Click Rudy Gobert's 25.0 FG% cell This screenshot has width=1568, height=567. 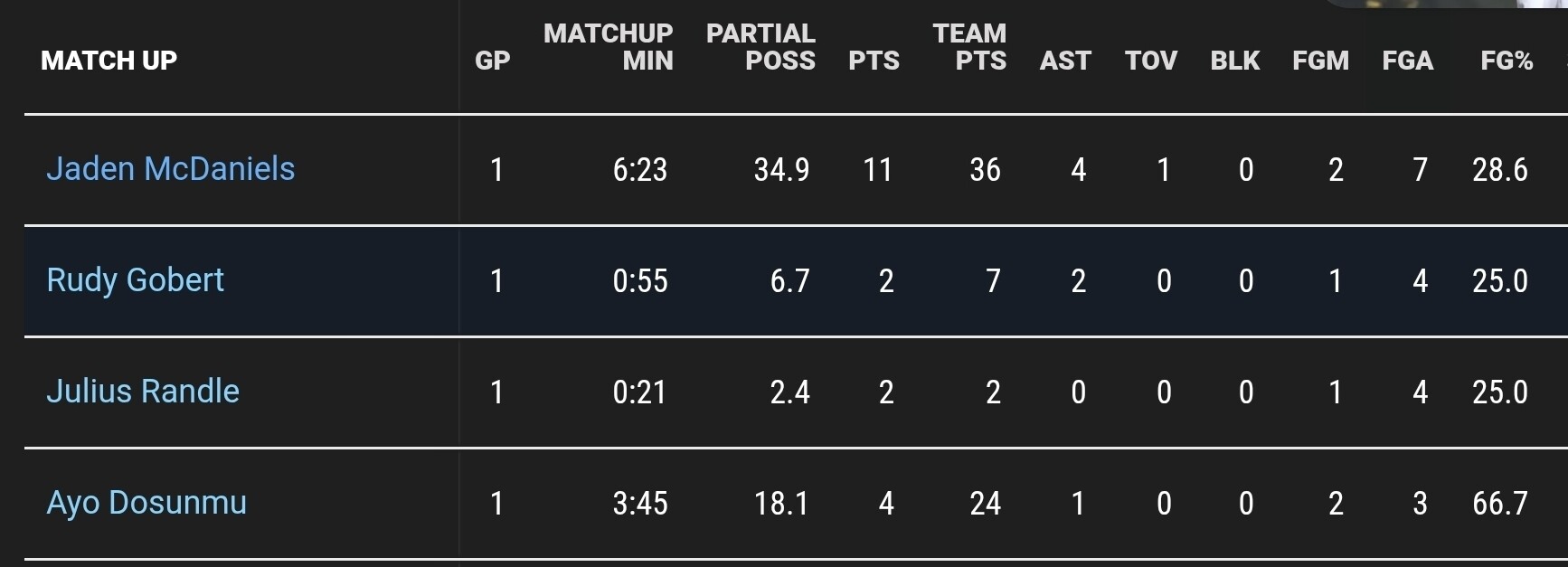[x=1499, y=280]
